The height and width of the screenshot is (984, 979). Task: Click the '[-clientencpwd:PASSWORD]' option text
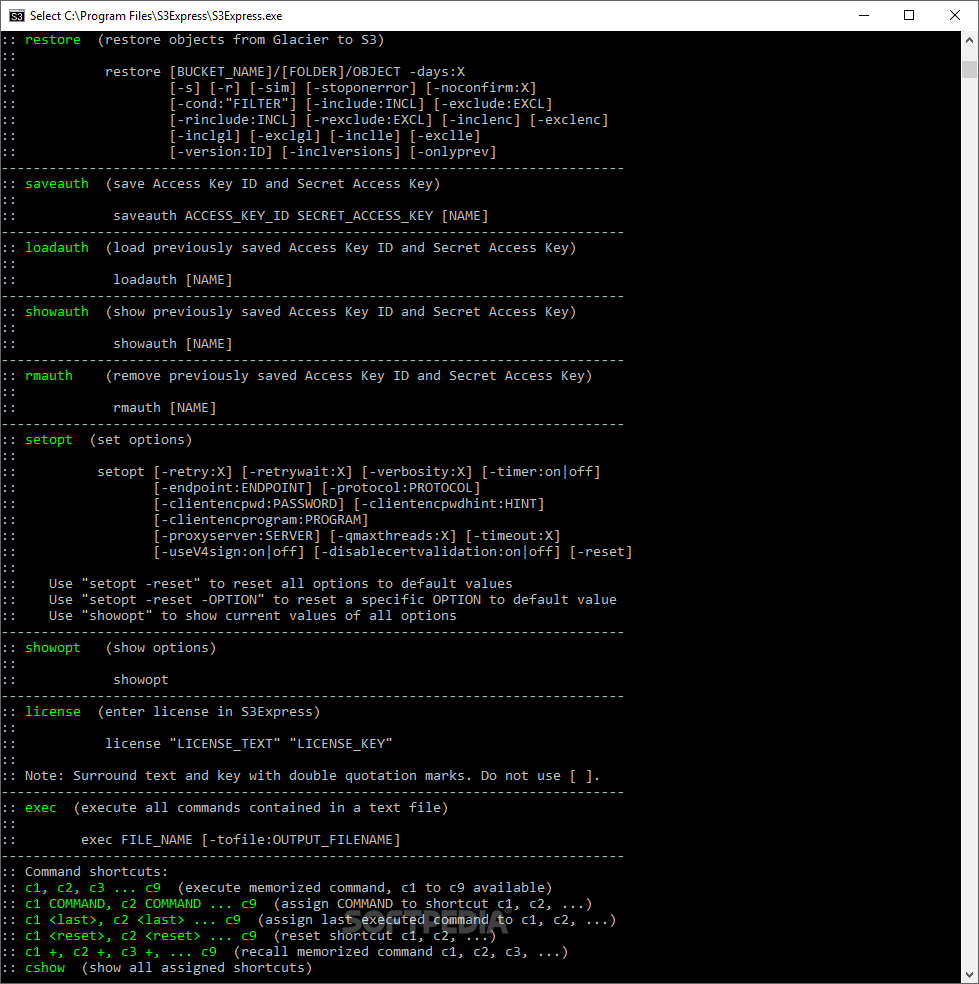(x=249, y=504)
